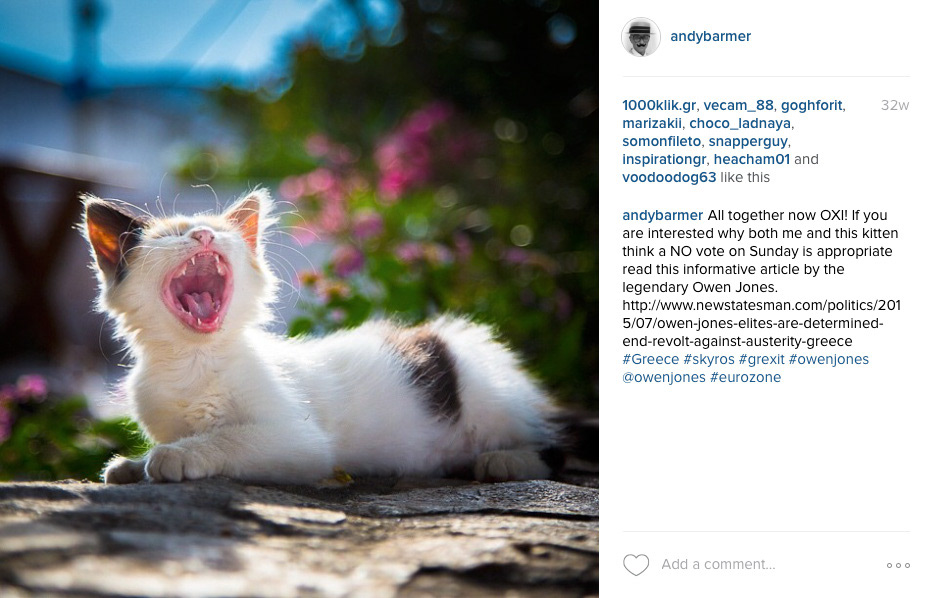Open voodoodog63's profile link
This screenshot has height=598, width=934.
[669, 177]
